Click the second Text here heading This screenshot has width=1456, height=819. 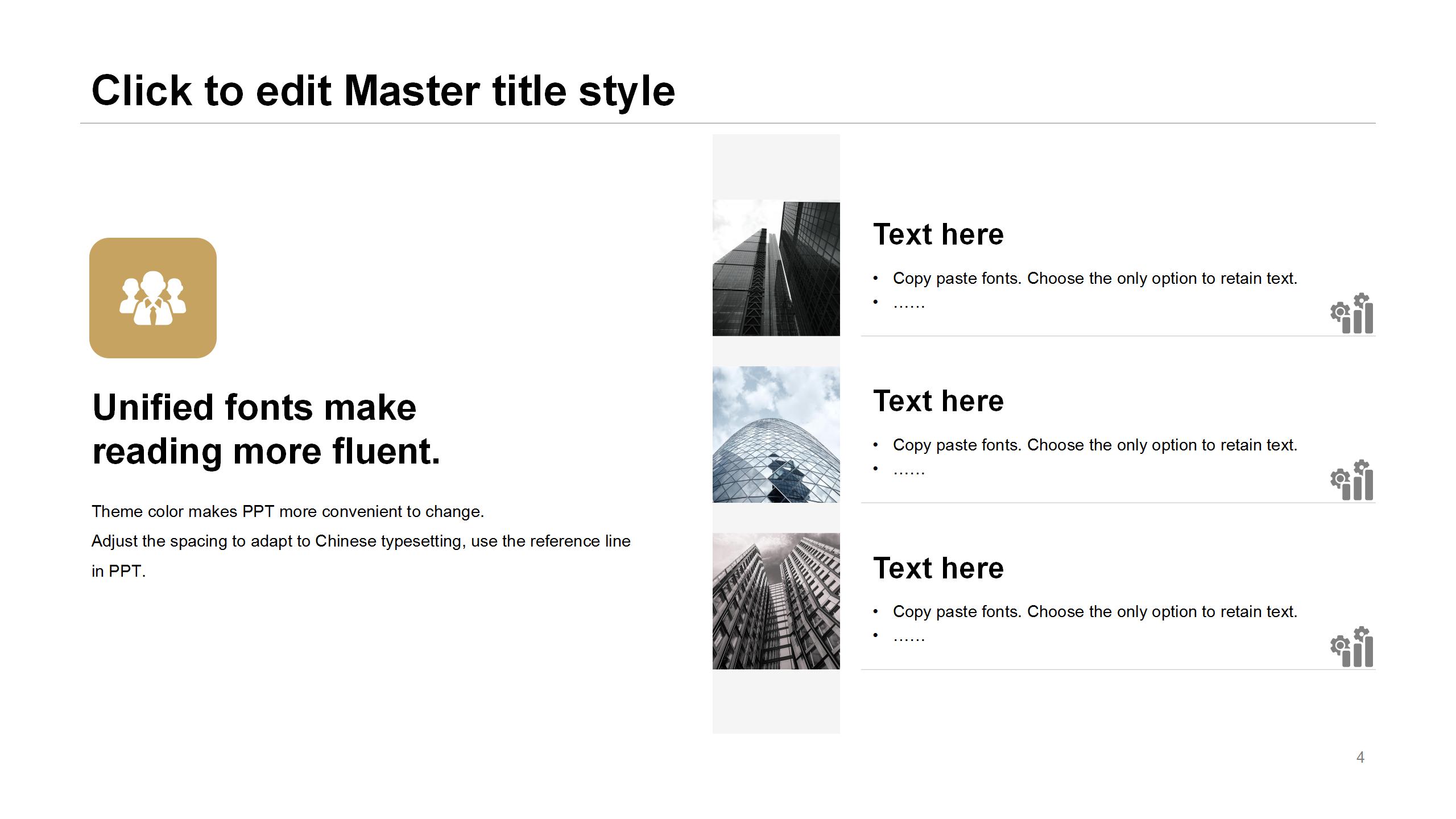pyautogui.click(x=938, y=401)
